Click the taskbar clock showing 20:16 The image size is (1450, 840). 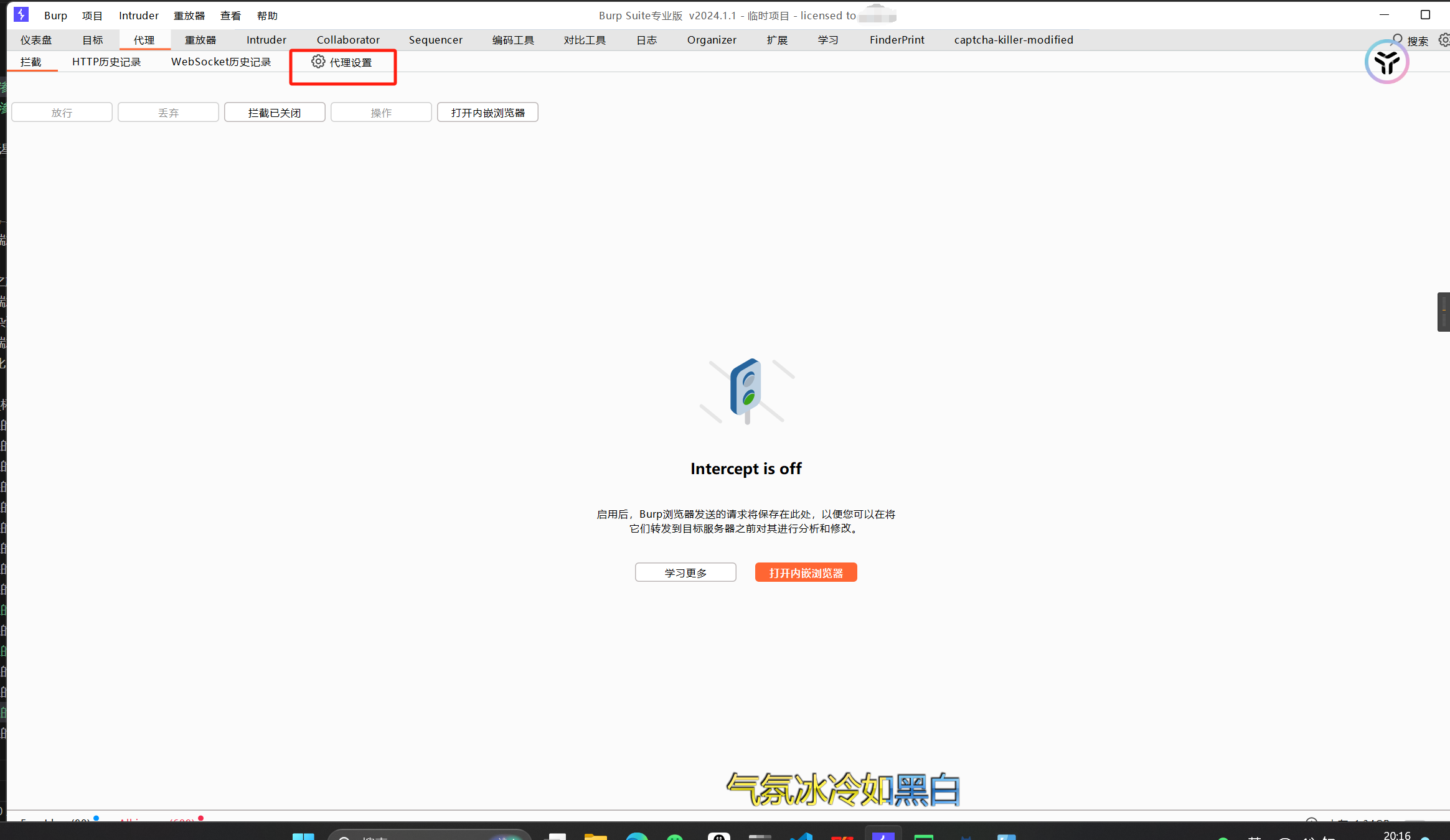(1397, 835)
